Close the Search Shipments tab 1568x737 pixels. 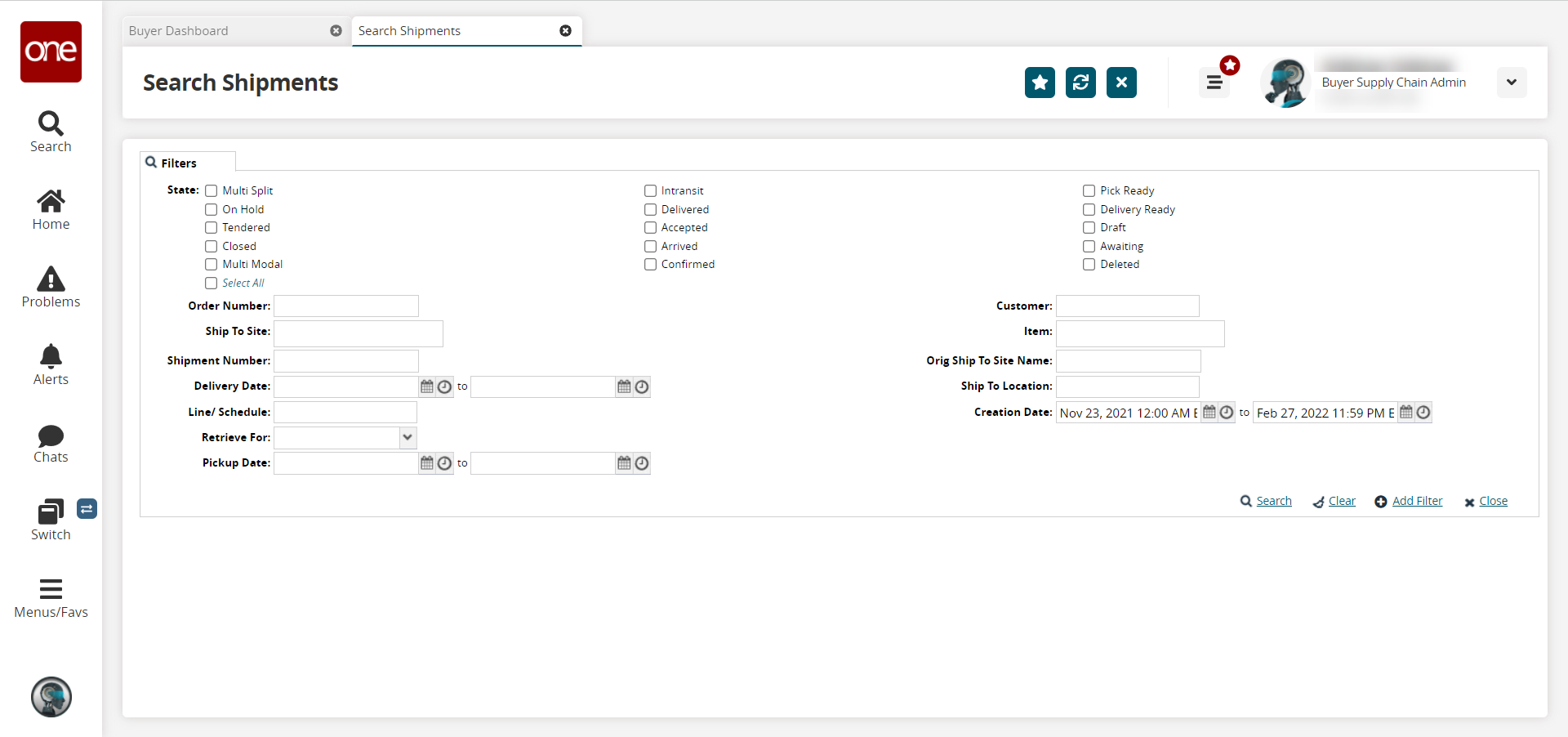coord(565,31)
